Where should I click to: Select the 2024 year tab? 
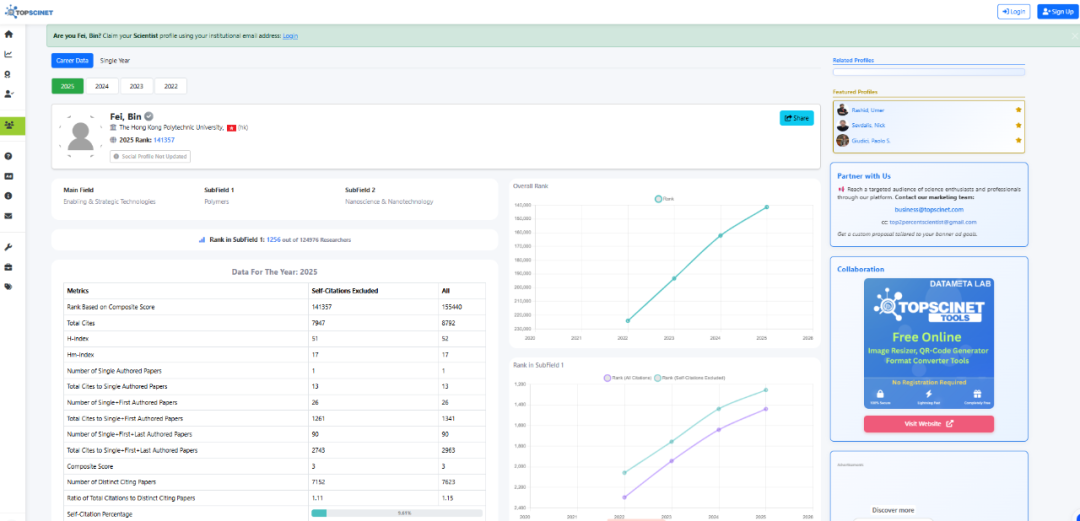coord(102,86)
